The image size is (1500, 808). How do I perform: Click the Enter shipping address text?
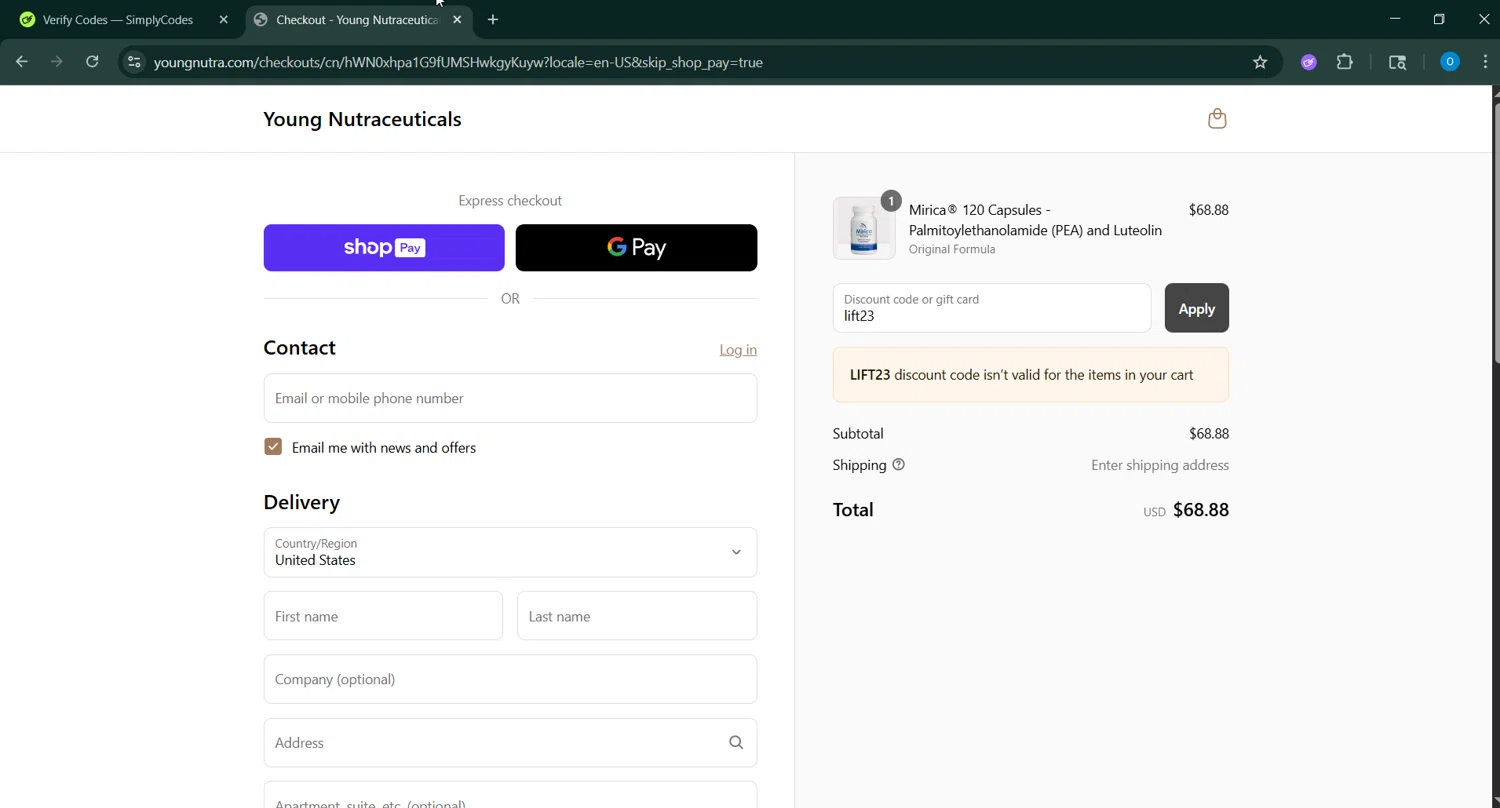1160,465
